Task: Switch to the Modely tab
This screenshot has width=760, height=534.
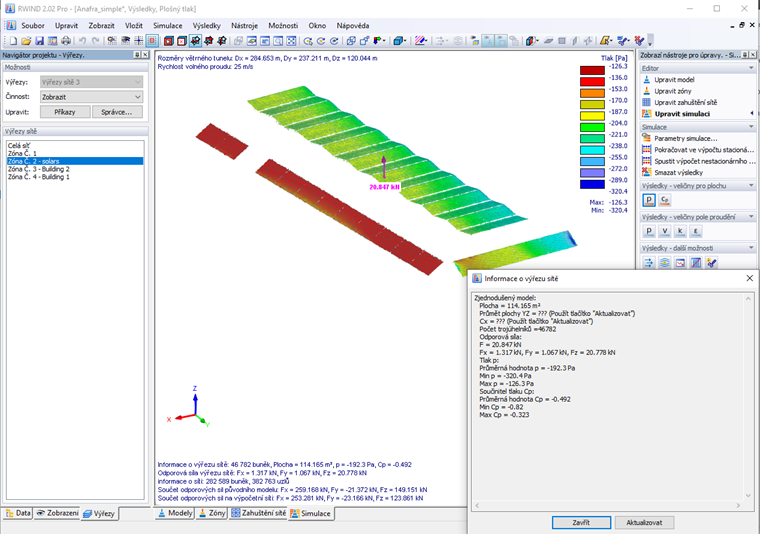Action: pyautogui.click(x=174, y=513)
